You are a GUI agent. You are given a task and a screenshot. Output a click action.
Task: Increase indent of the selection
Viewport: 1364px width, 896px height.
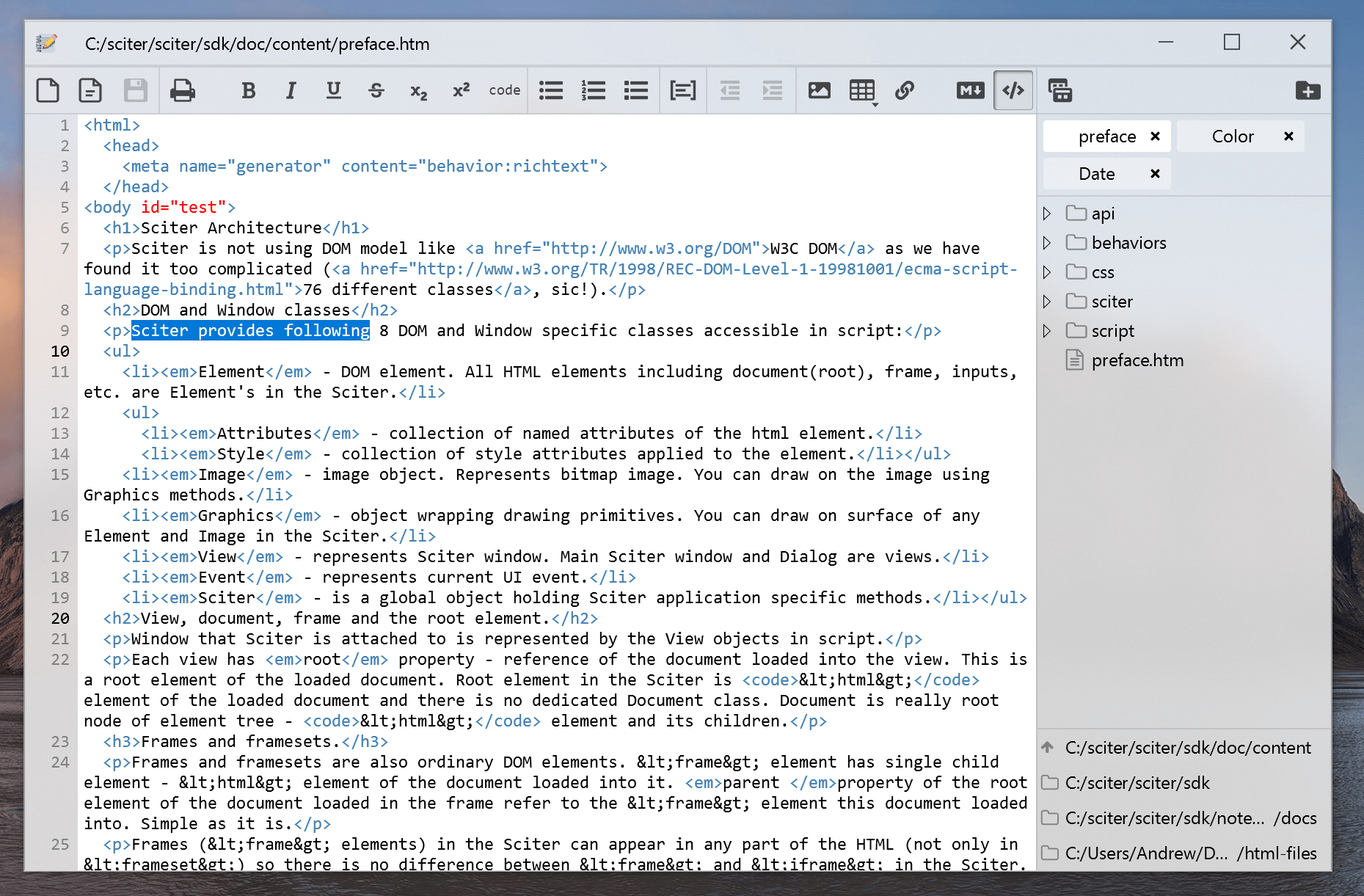click(x=773, y=90)
